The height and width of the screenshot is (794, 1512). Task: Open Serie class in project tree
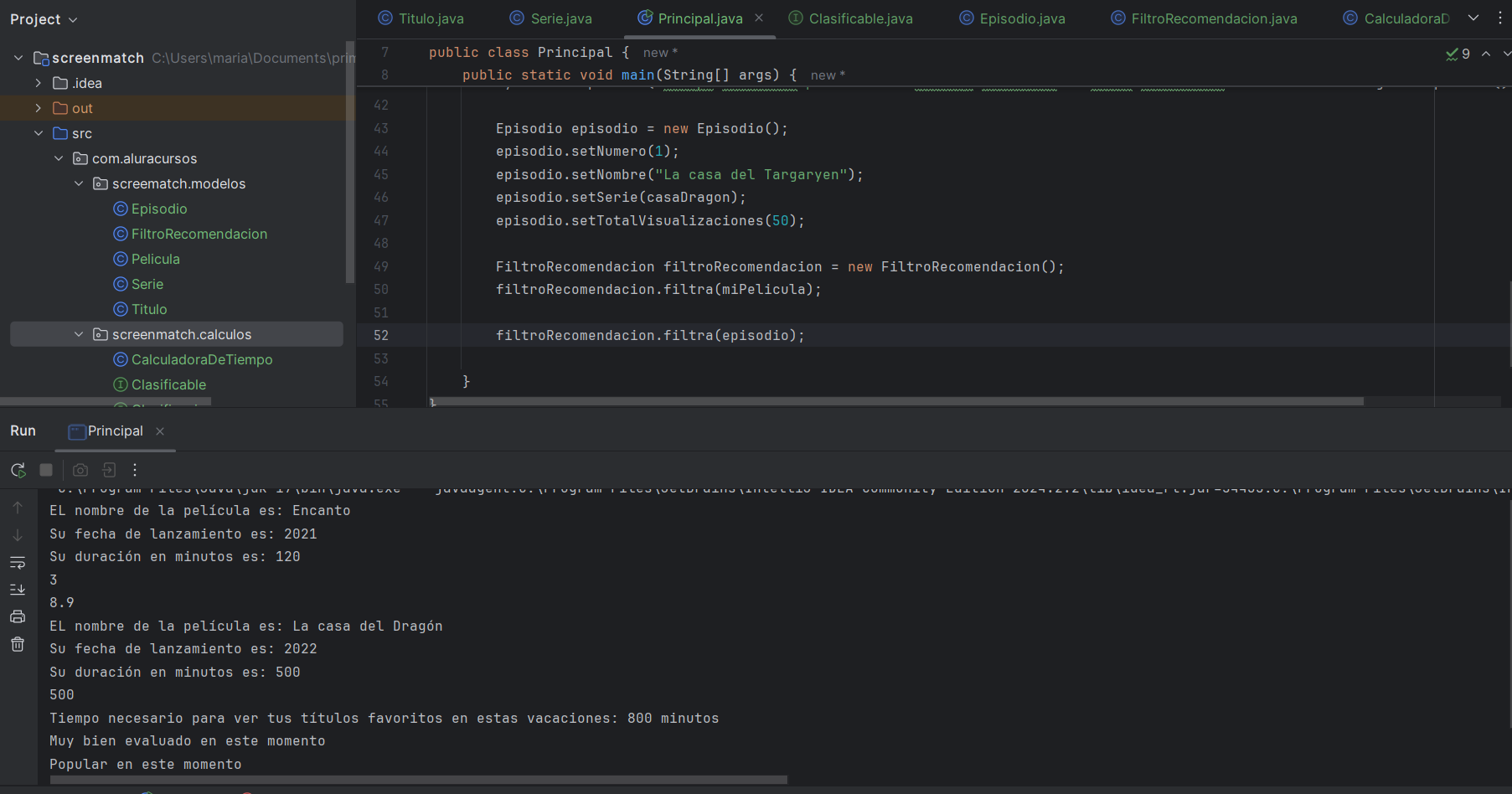147,284
